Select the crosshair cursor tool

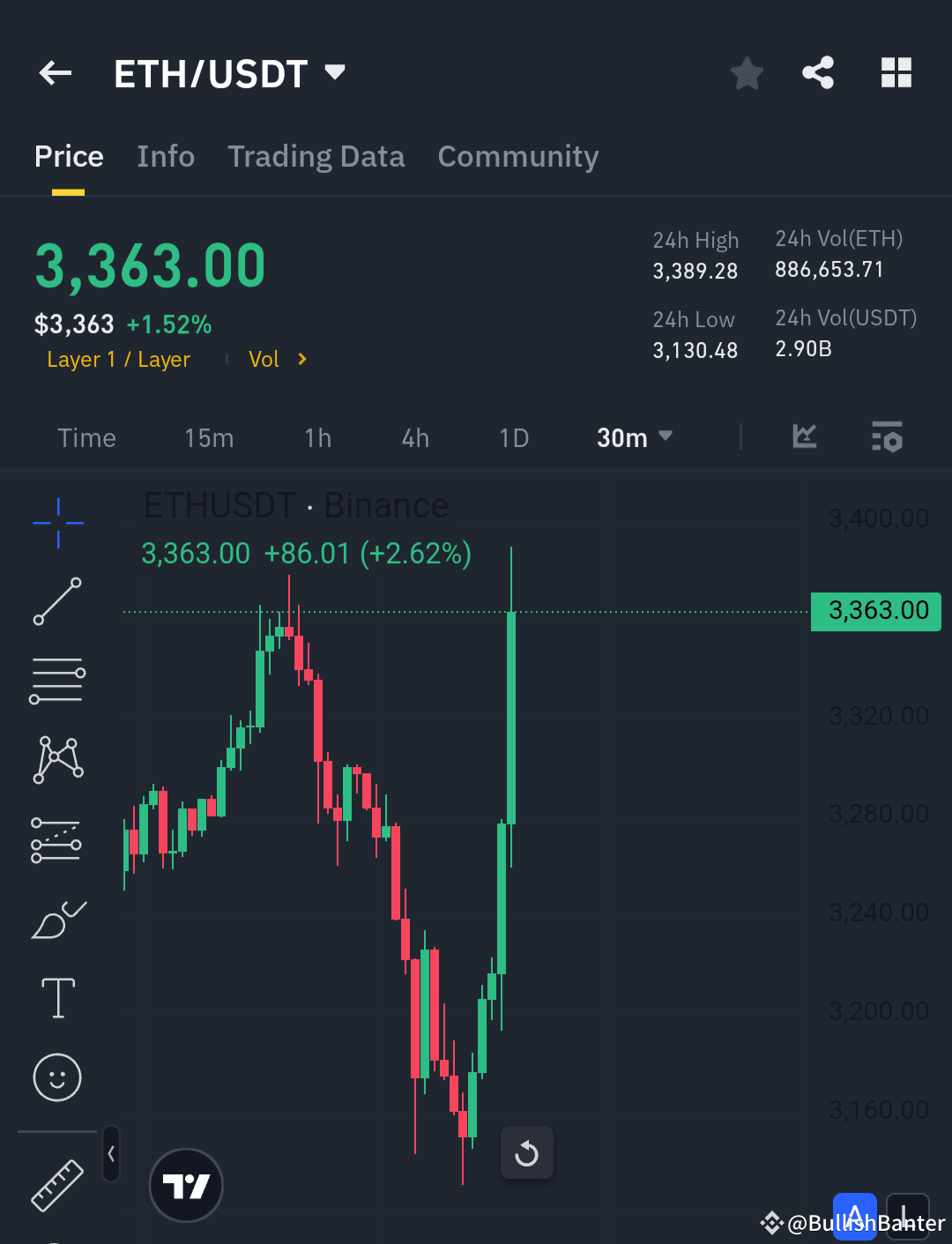(x=56, y=523)
